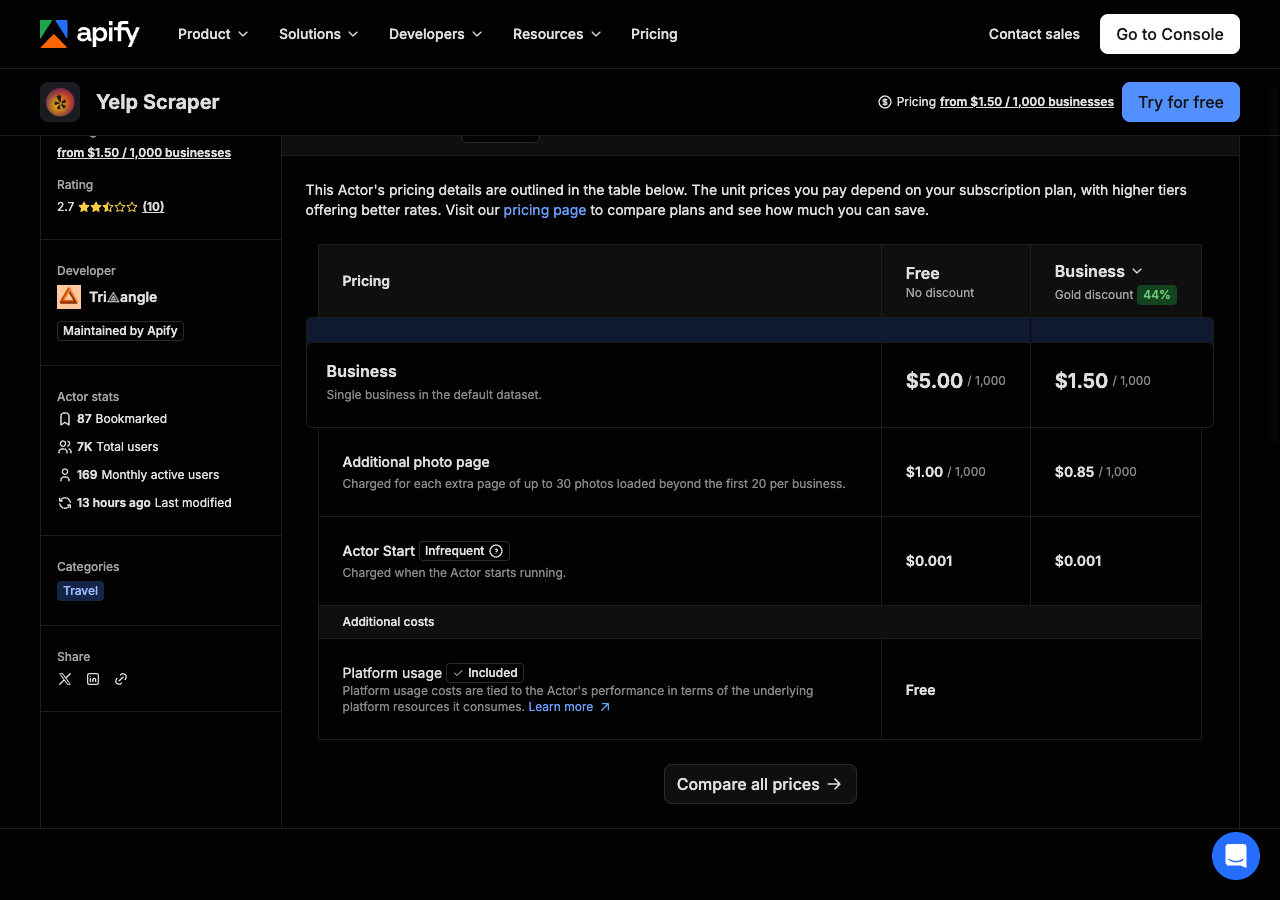The image size is (1280, 900).
Task: Click the "13 hours ago" last modified text
Action: pyautogui.click(x=114, y=503)
